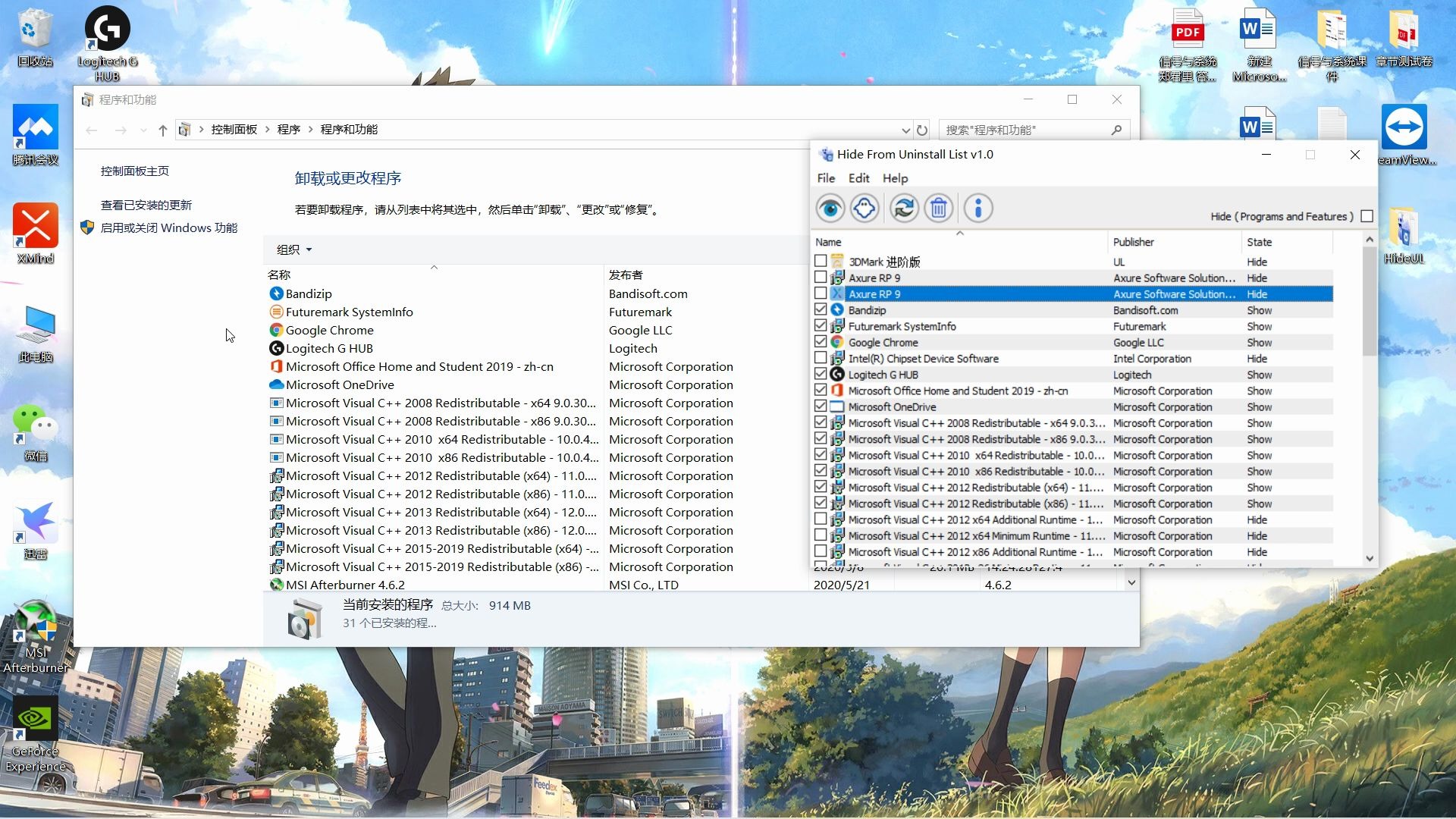Uncheck Google Chrome checkbox in Hide list
This screenshot has width=1456, height=819.
pyautogui.click(x=821, y=342)
